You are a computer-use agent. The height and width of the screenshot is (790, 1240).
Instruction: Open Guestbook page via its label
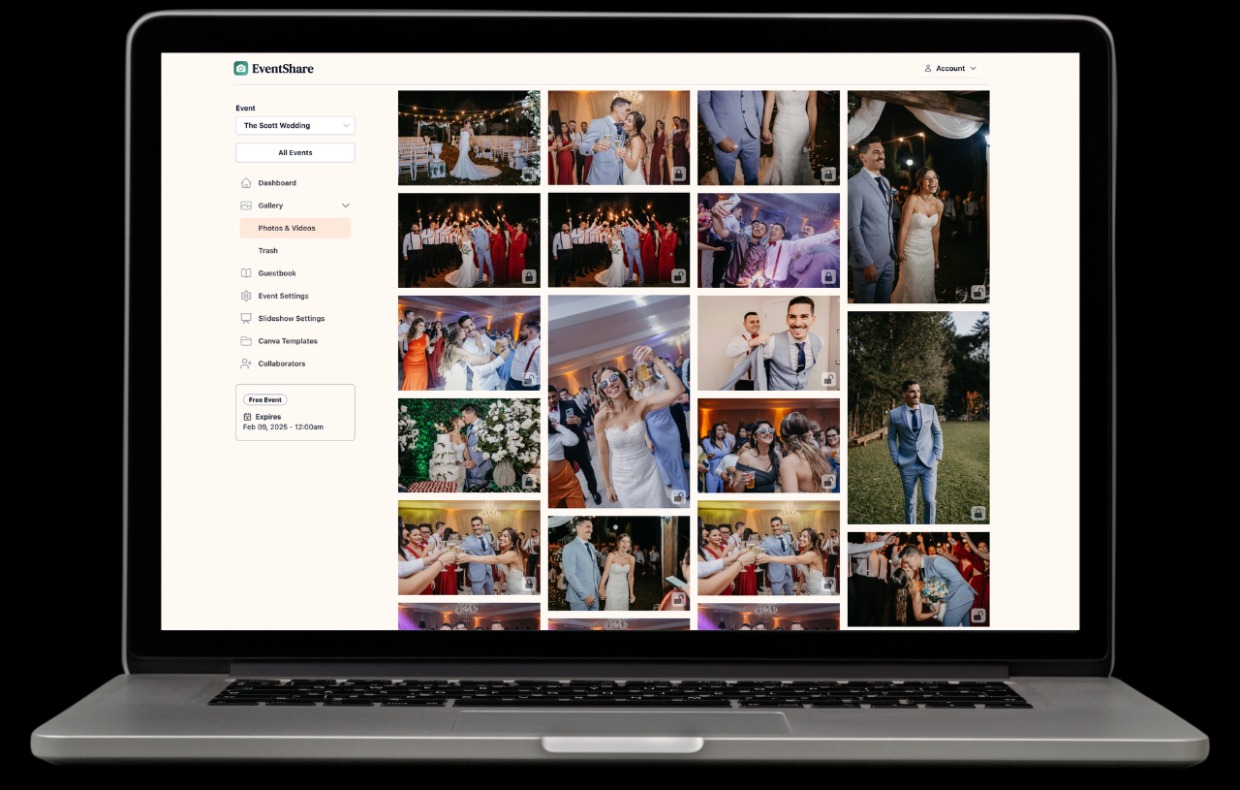pos(277,273)
